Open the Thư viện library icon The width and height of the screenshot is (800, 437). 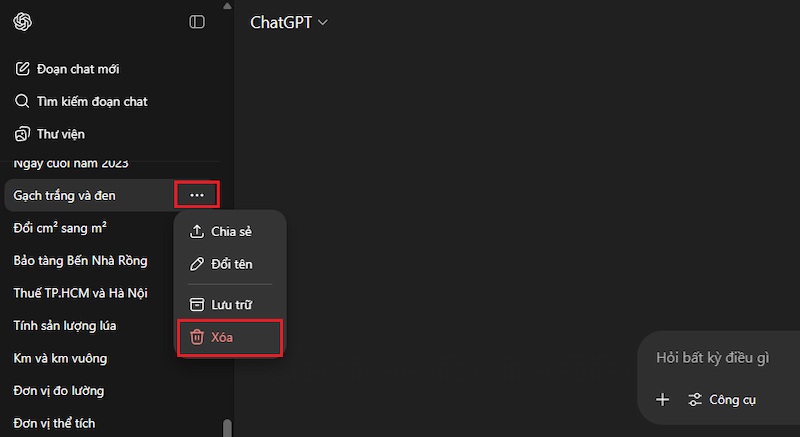22,133
